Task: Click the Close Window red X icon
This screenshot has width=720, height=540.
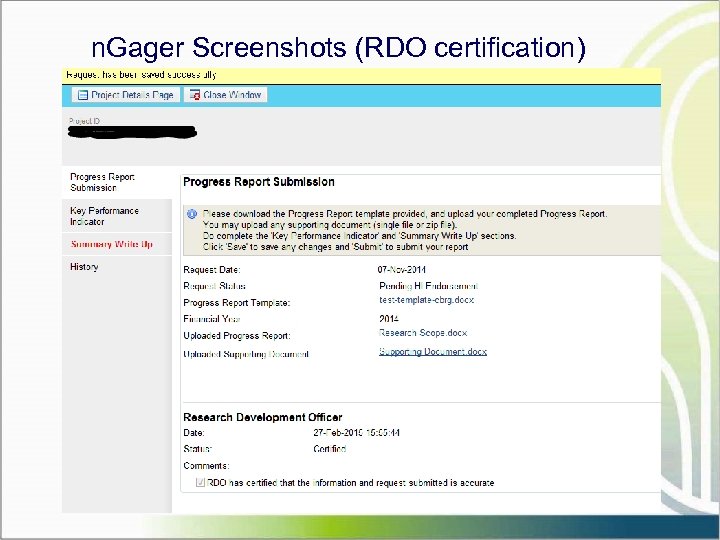Action: click(x=195, y=95)
